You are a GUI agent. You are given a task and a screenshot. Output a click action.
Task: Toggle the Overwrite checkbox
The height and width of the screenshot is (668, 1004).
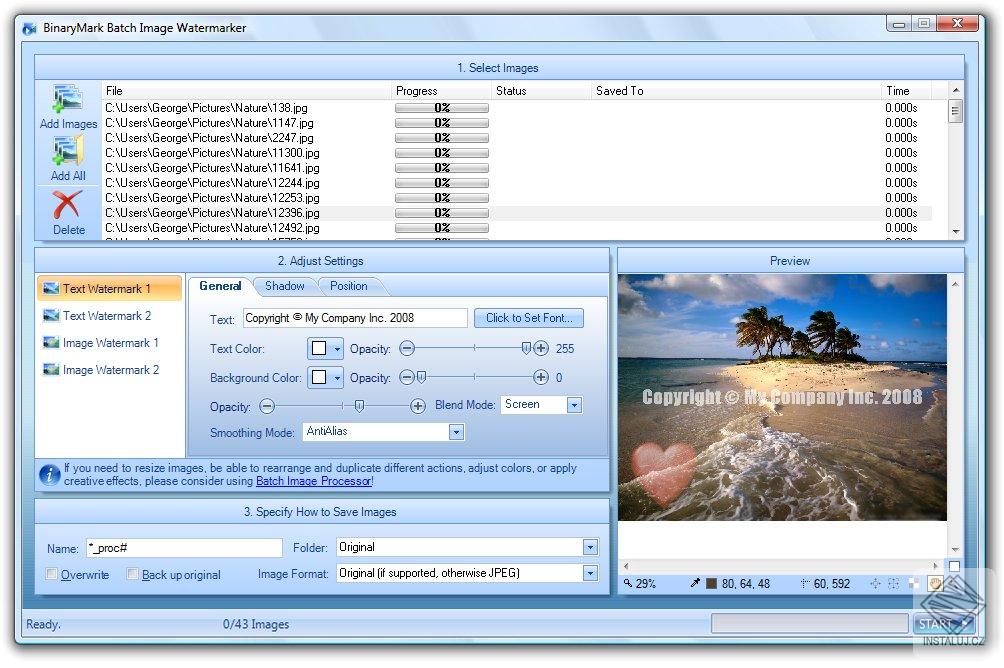coord(52,574)
